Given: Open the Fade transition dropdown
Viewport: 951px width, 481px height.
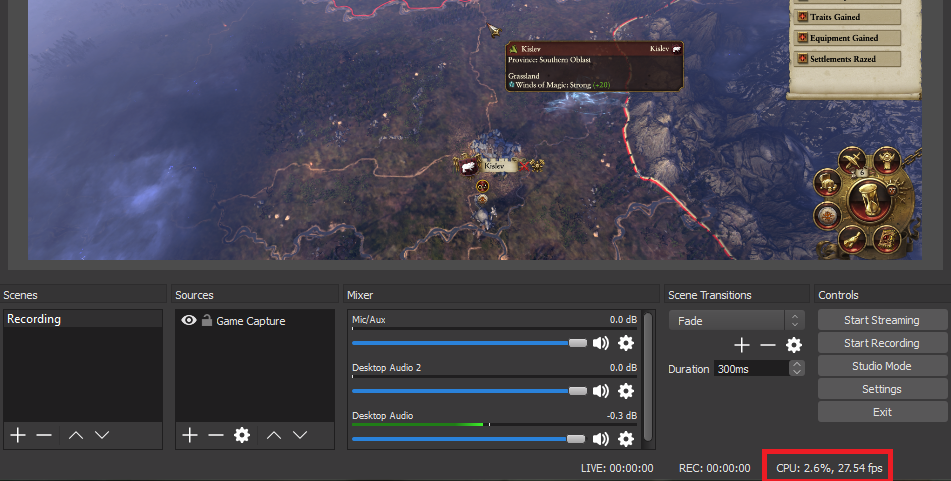Looking at the screenshot, I should (x=736, y=320).
